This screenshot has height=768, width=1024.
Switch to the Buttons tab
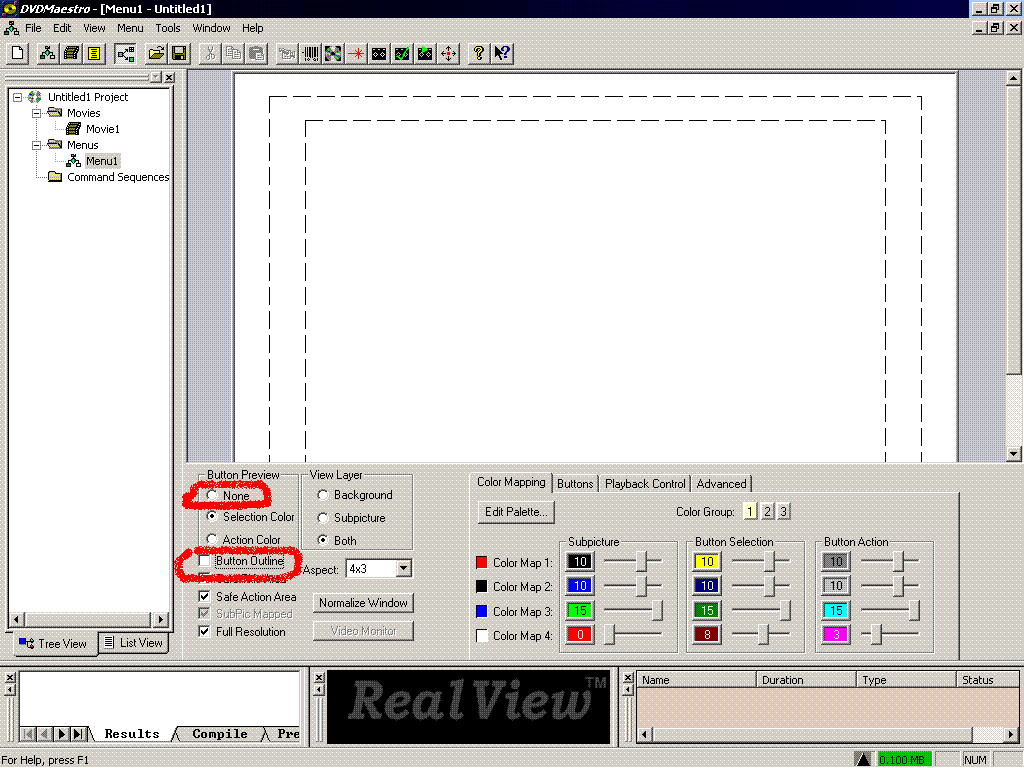click(x=575, y=484)
